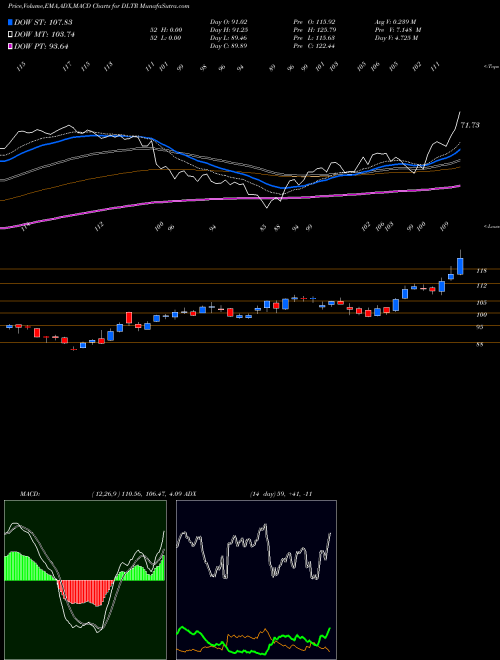
Task: Click the 118 price level label
Action: coord(481,271)
